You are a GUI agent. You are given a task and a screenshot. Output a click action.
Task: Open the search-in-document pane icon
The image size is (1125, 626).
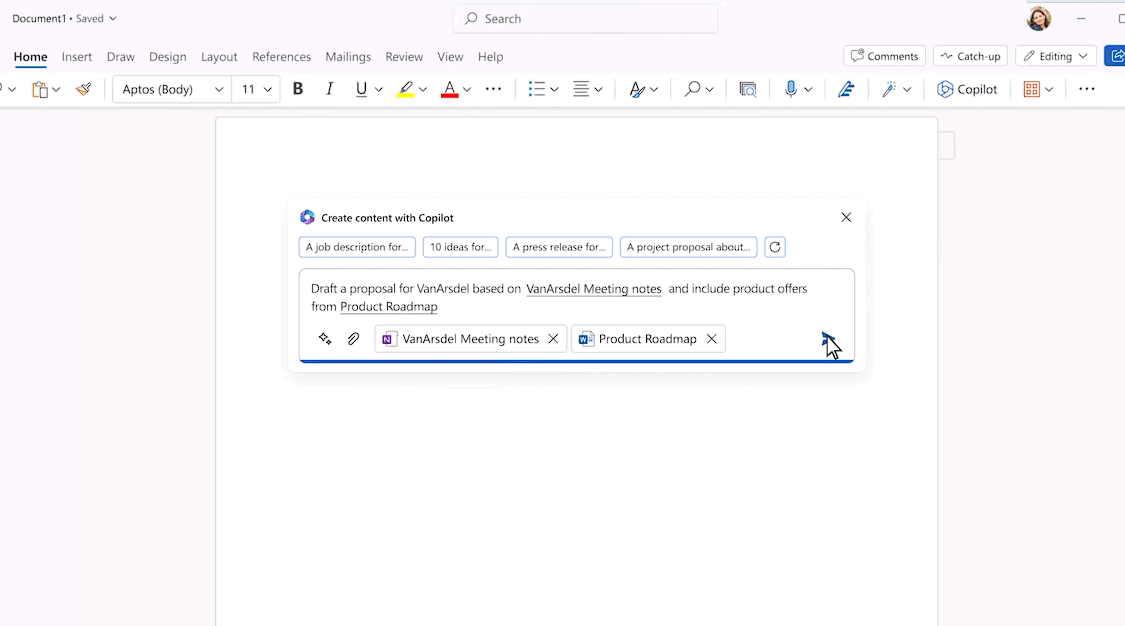748,89
